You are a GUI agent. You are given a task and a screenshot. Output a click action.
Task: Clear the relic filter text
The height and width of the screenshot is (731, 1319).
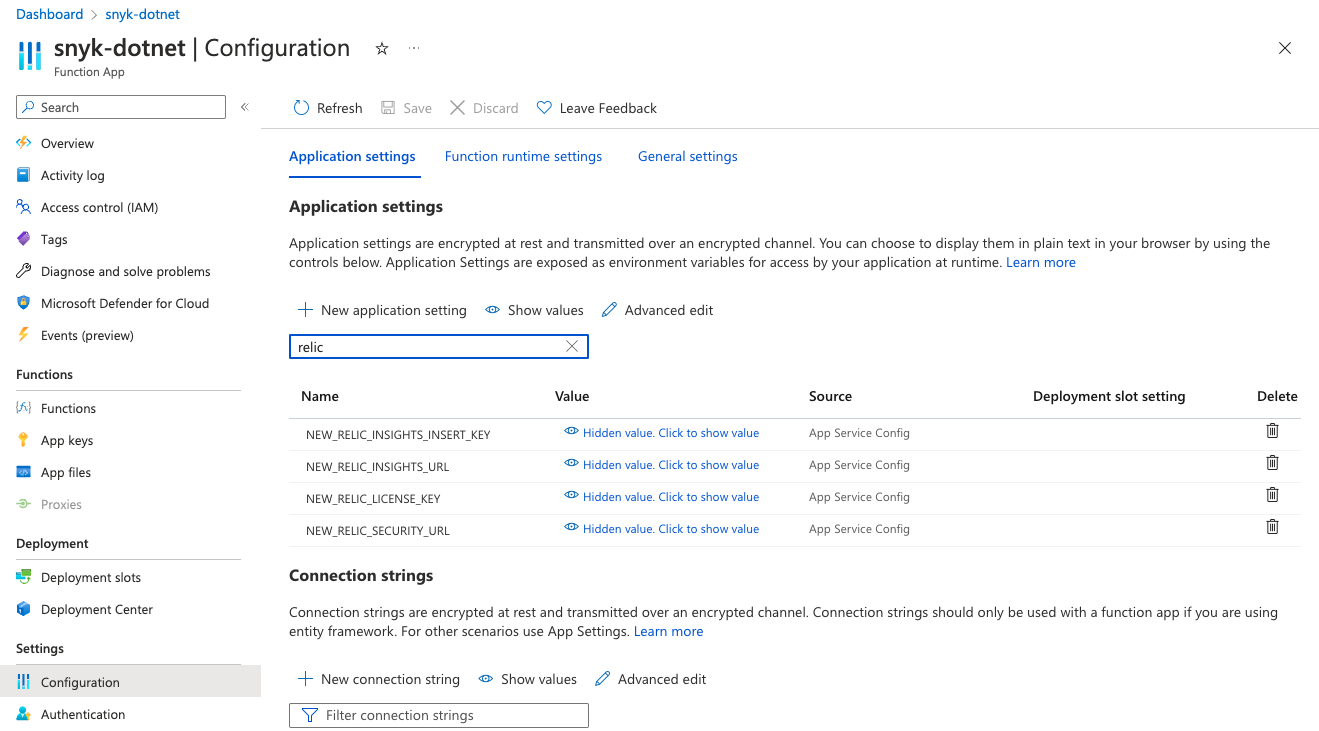pyautogui.click(x=571, y=346)
